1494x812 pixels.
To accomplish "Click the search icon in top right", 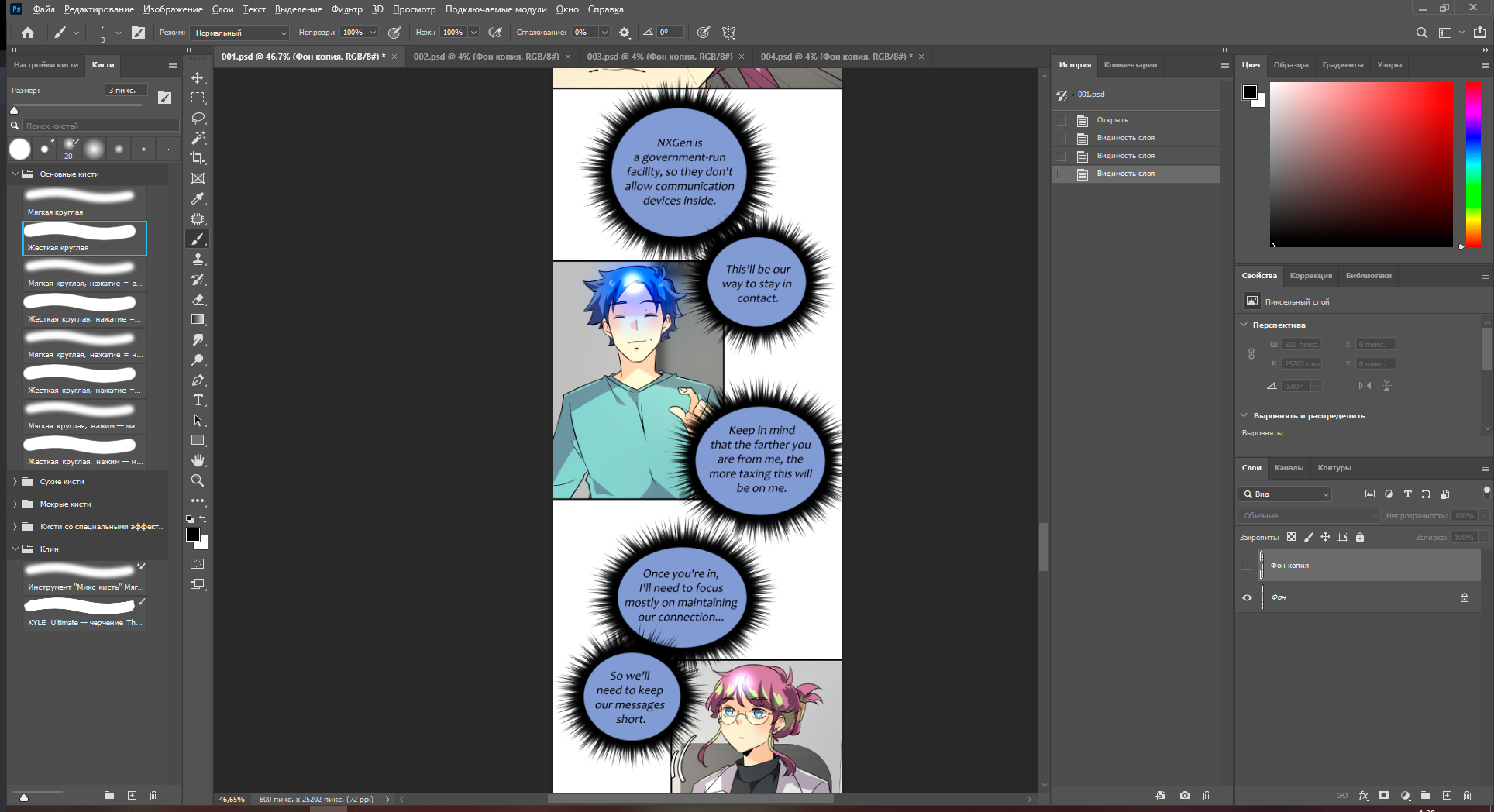I will [x=1421, y=33].
